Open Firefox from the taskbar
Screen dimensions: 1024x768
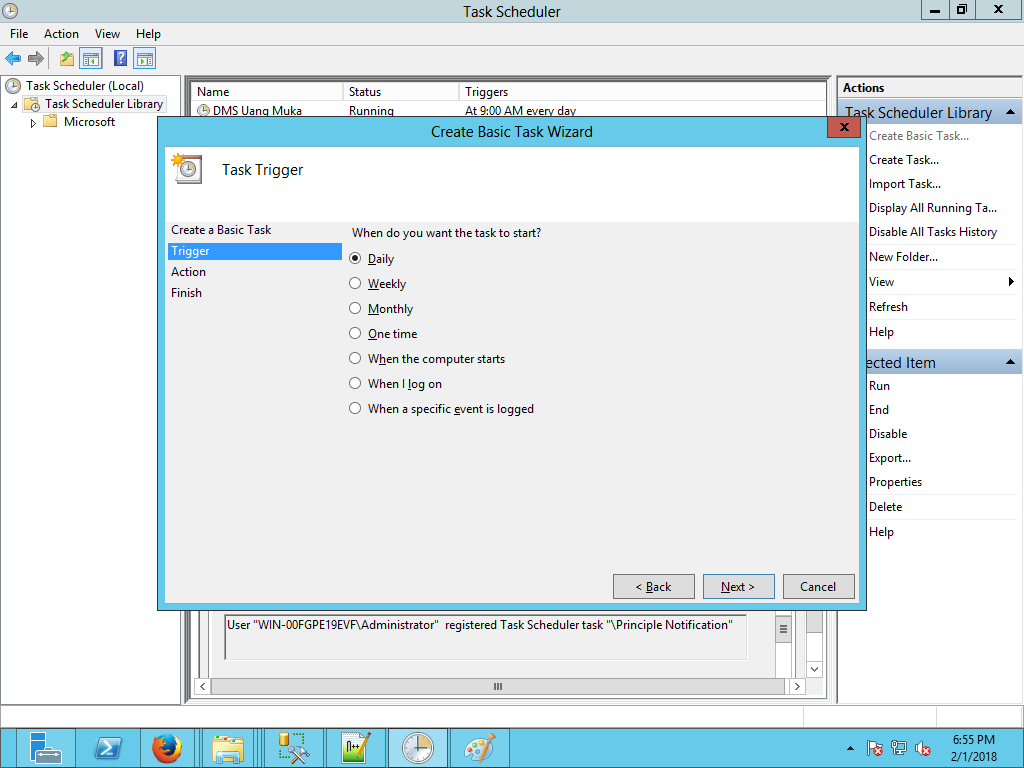click(x=167, y=748)
